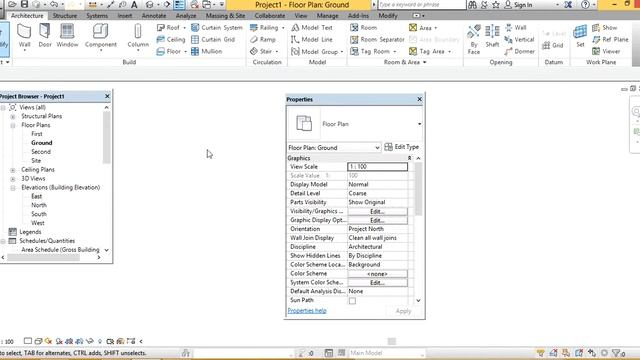Viewport: 640px width, 360px height.
Task: Select the Stair tool
Action: (264, 51)
